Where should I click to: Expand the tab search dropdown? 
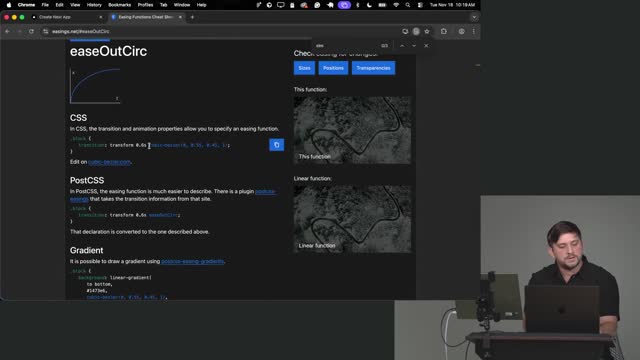[x=474, y=17]
